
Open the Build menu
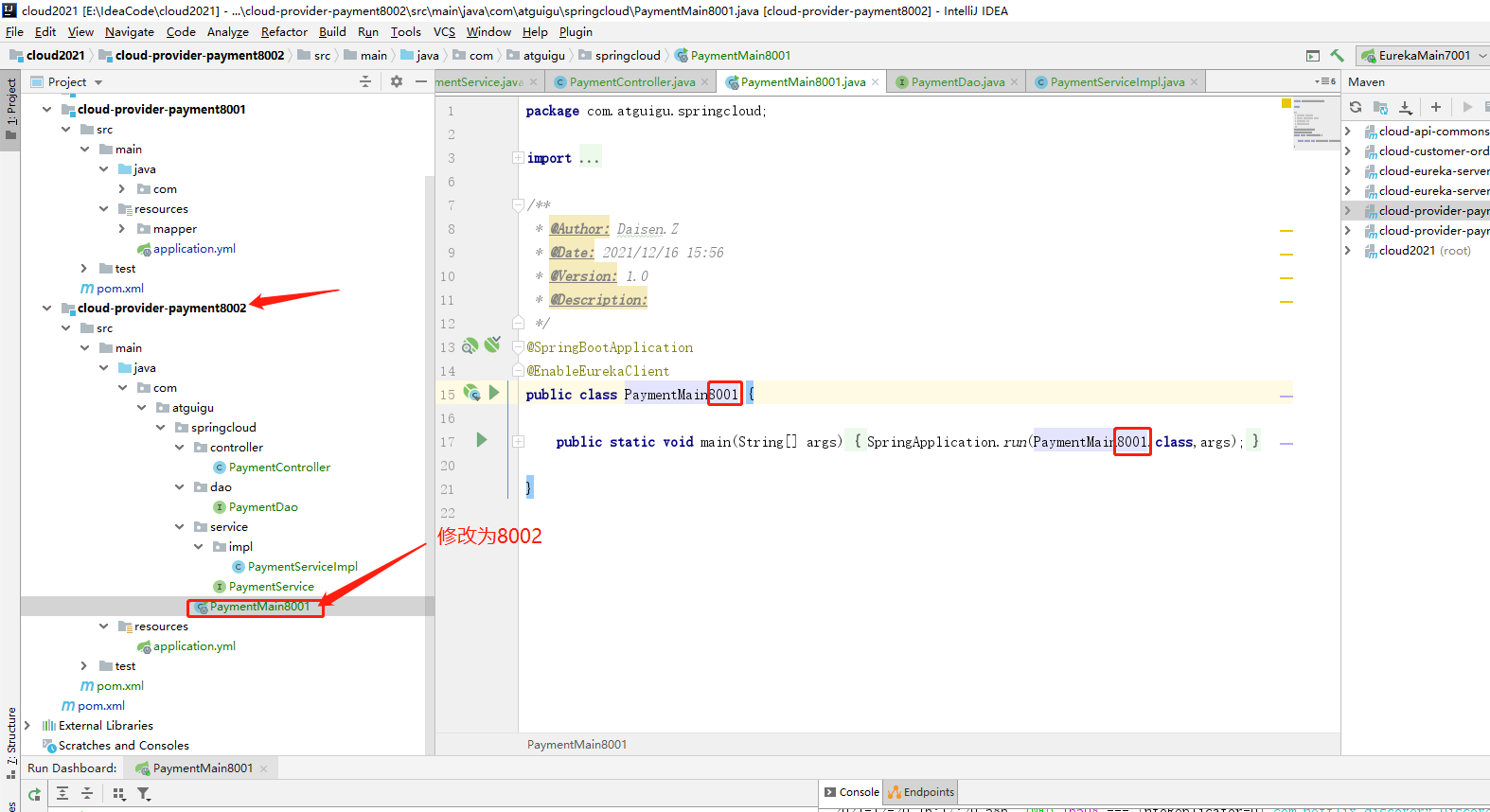(x=332, y=31)
